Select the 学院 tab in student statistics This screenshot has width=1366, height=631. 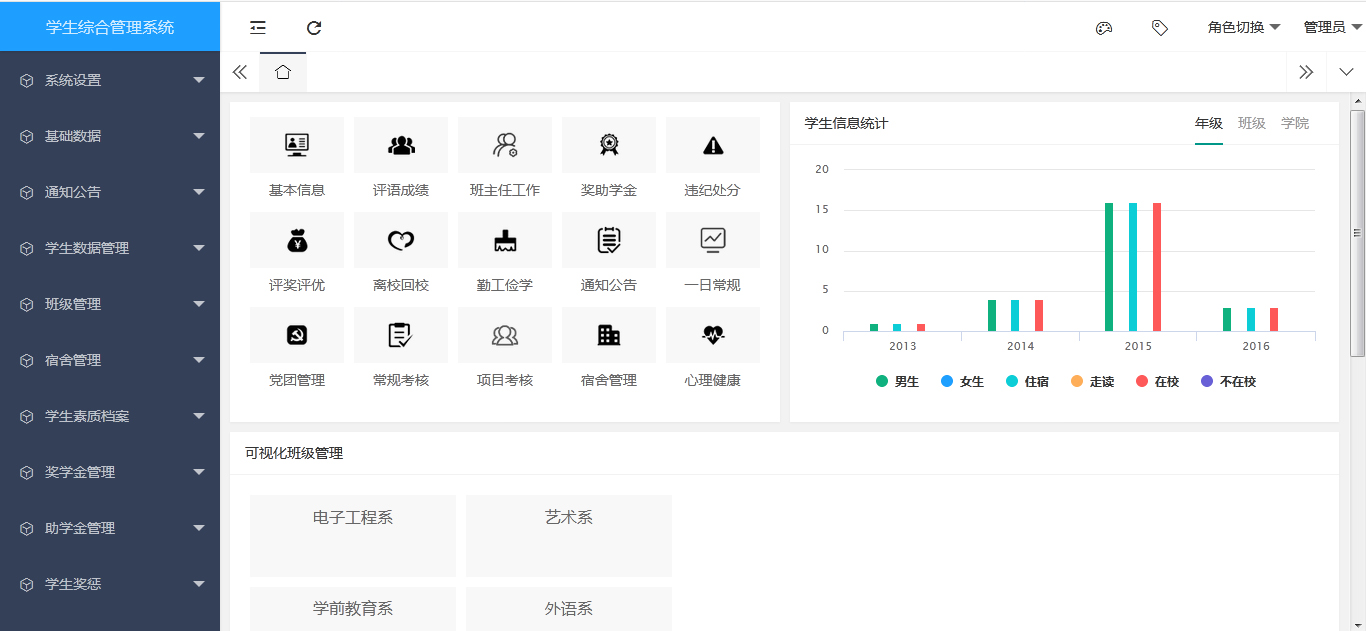1295,123
